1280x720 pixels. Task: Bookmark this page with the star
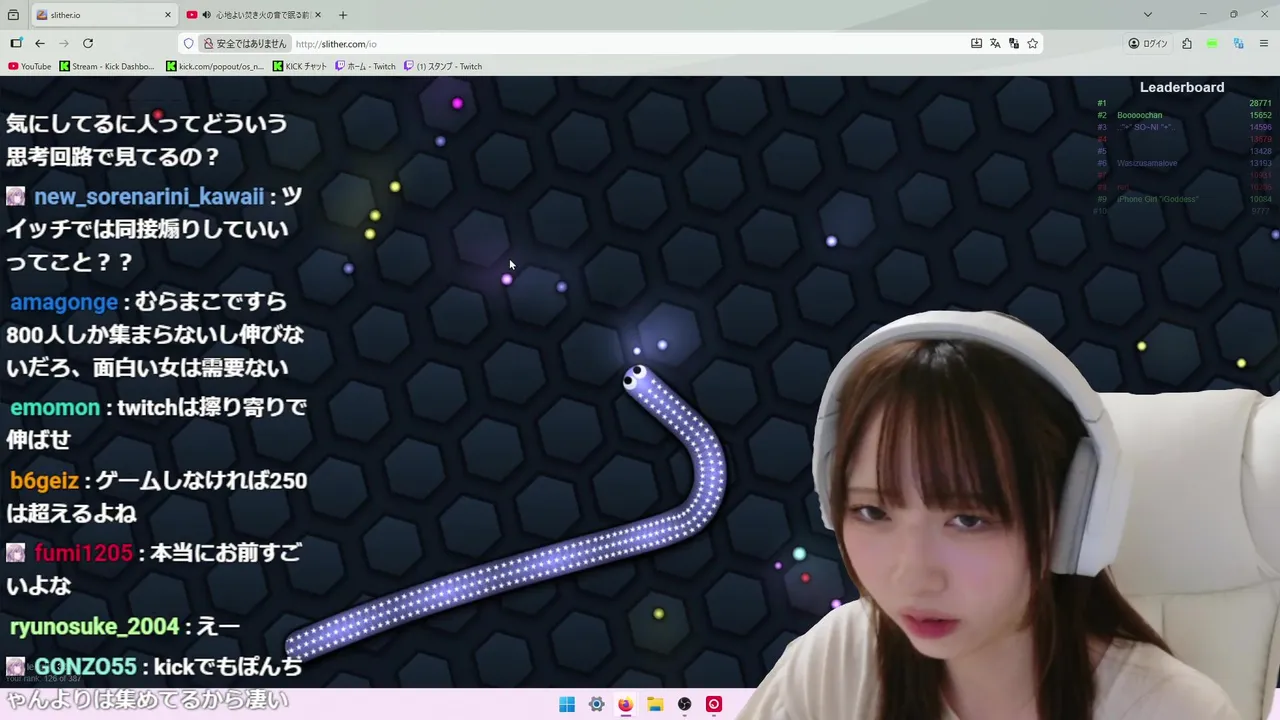click(1033, 44)
